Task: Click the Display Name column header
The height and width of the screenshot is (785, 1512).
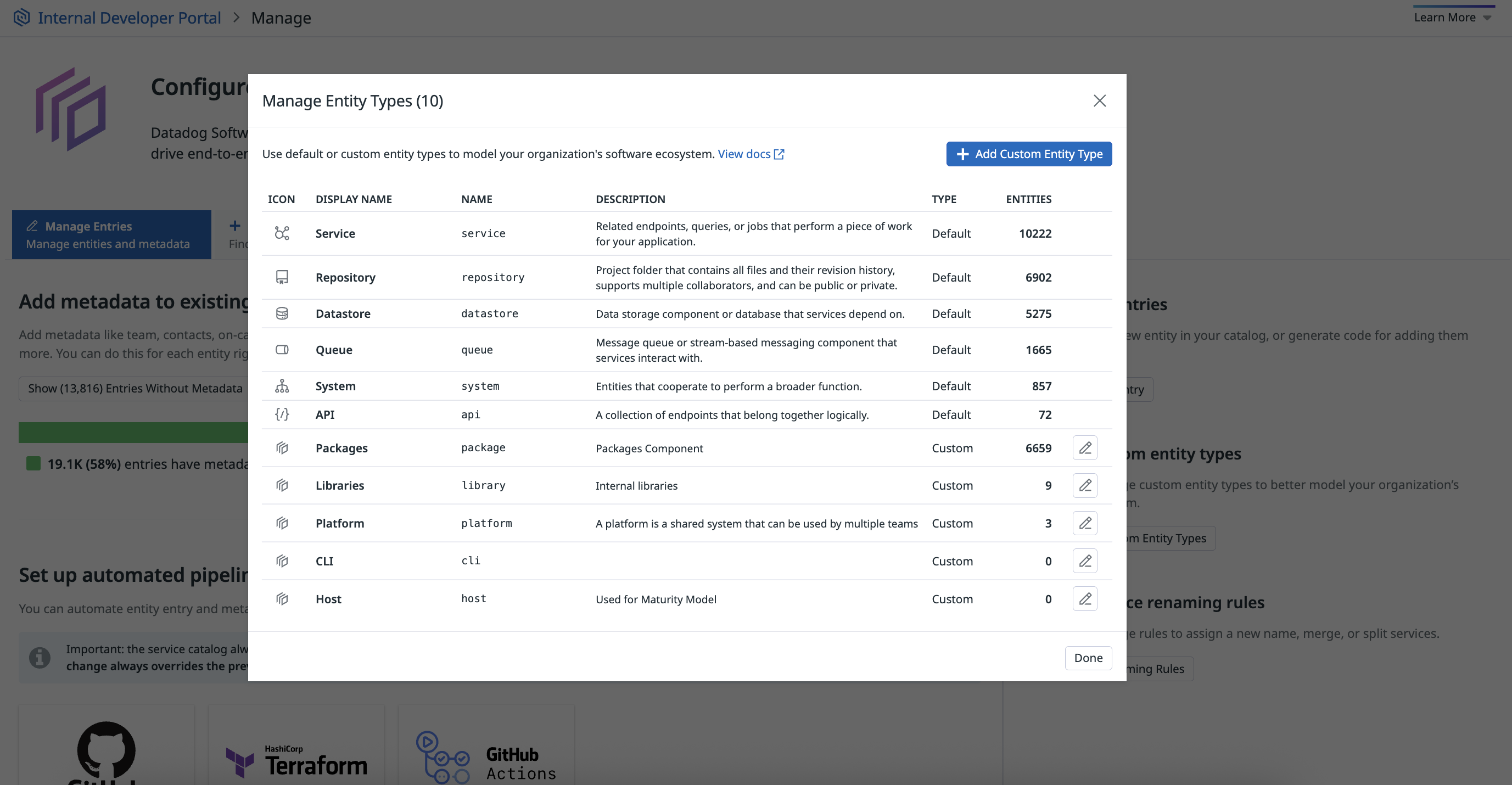Action: (354, 199)
